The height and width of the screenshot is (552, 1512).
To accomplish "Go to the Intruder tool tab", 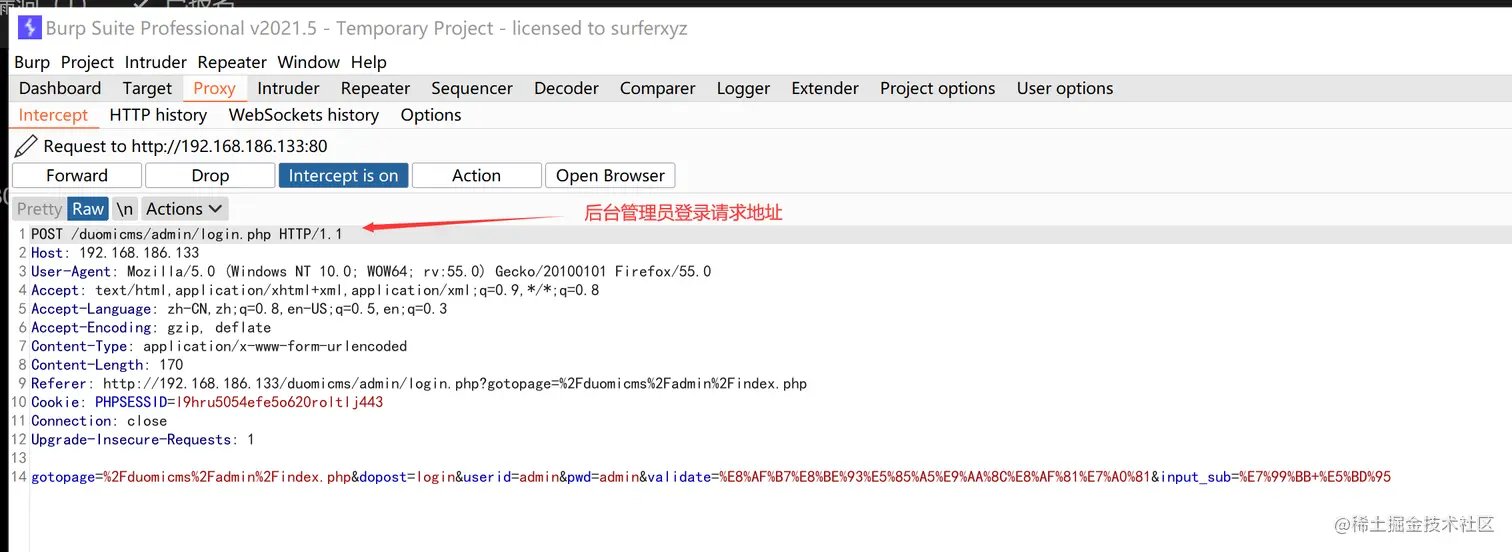I will coord(288,88).
